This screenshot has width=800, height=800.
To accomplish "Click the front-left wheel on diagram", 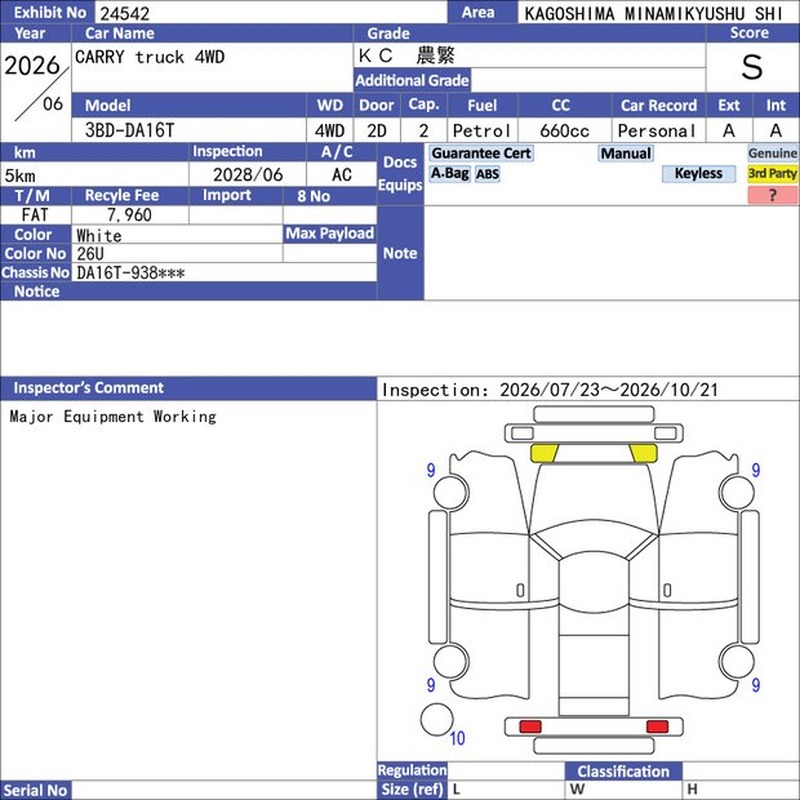I will pyautogui.click(x=451, y=492).
